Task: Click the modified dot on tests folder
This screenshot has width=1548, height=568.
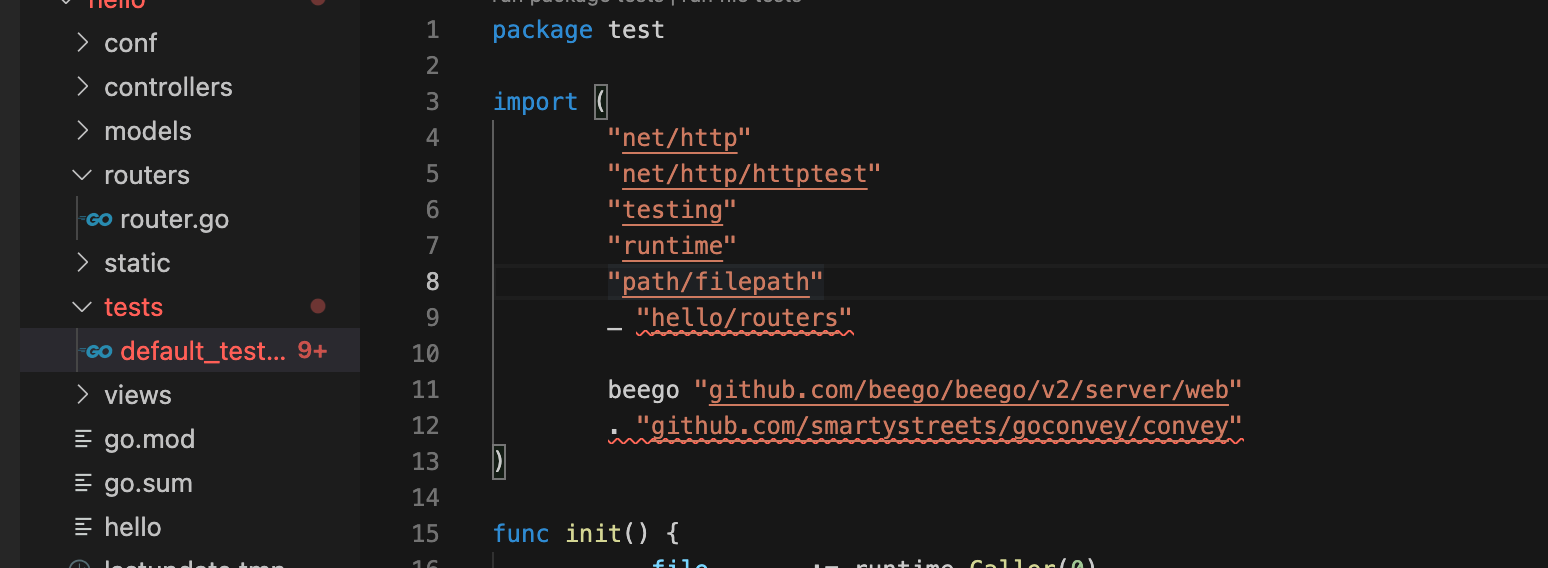Action: [x=318, y=307]
